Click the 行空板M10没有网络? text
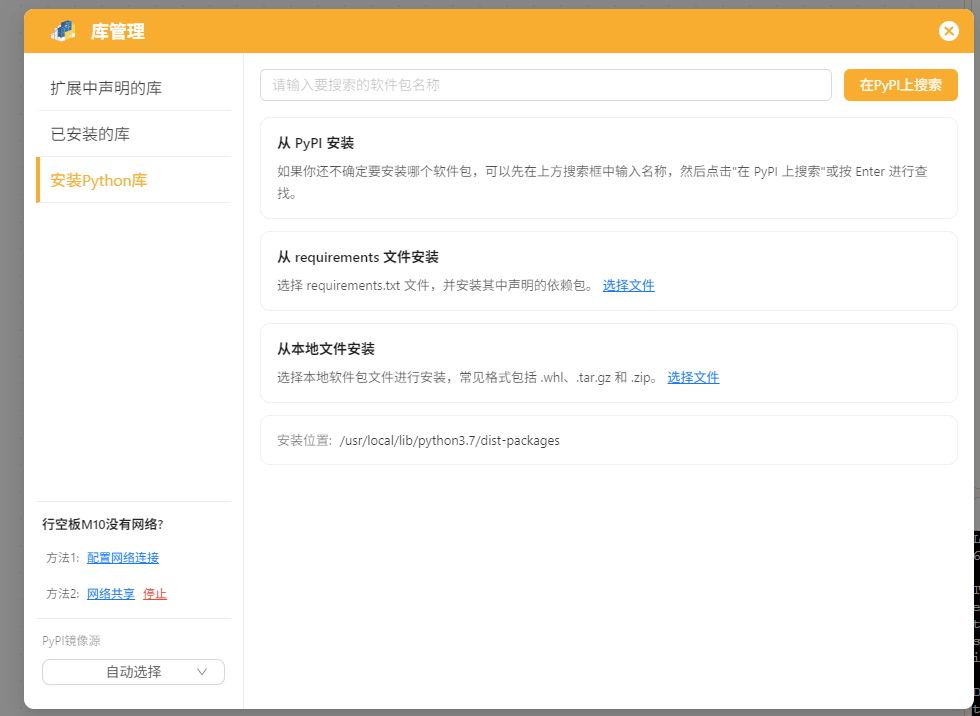This screenshot has width=980, height=716. [x=102, y=524]
